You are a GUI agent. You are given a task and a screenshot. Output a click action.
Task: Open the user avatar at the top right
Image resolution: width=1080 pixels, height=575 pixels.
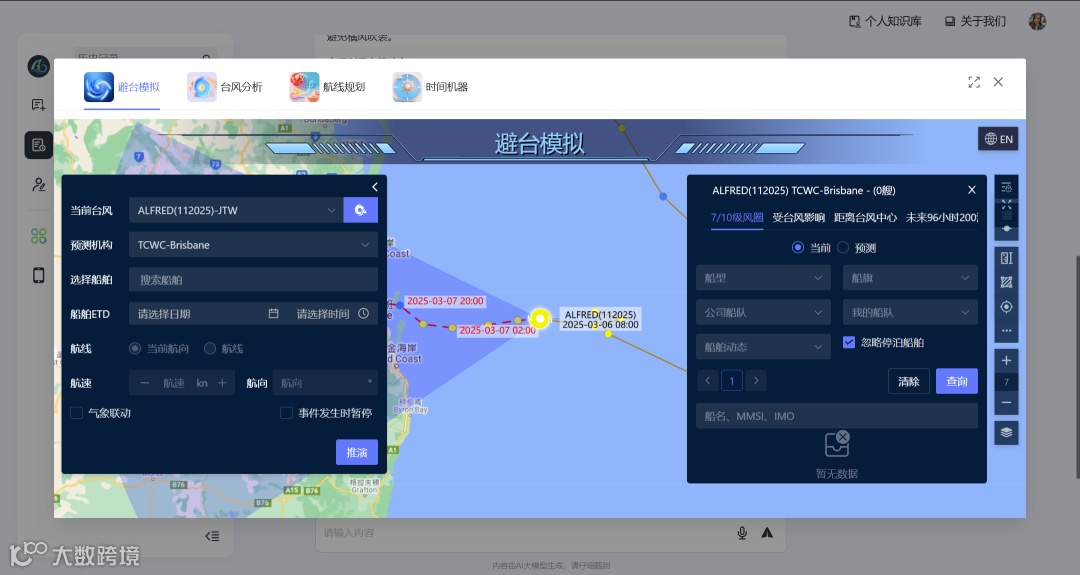[1037, 21]
